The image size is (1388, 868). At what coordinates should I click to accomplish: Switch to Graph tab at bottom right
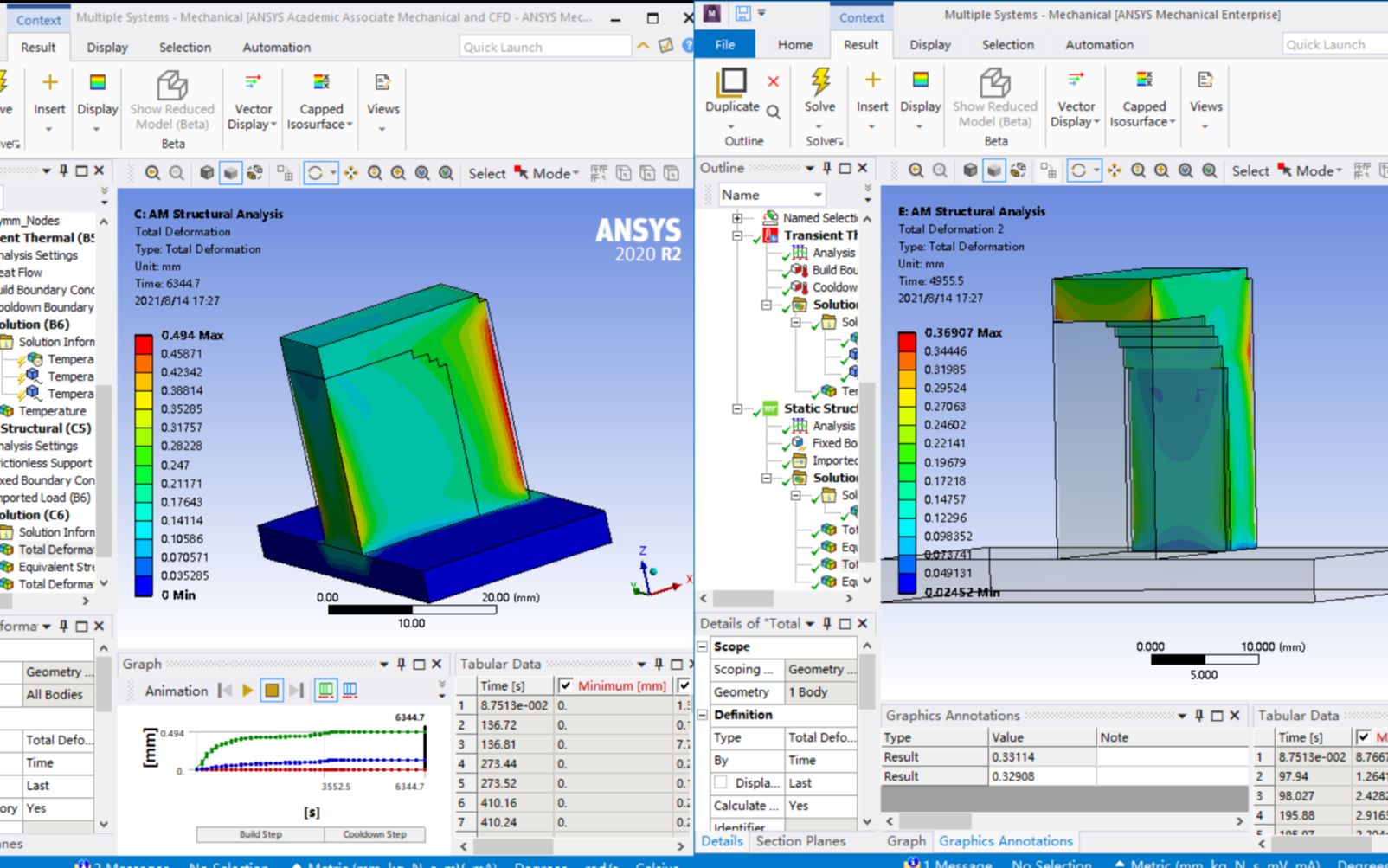click(906, 840)
